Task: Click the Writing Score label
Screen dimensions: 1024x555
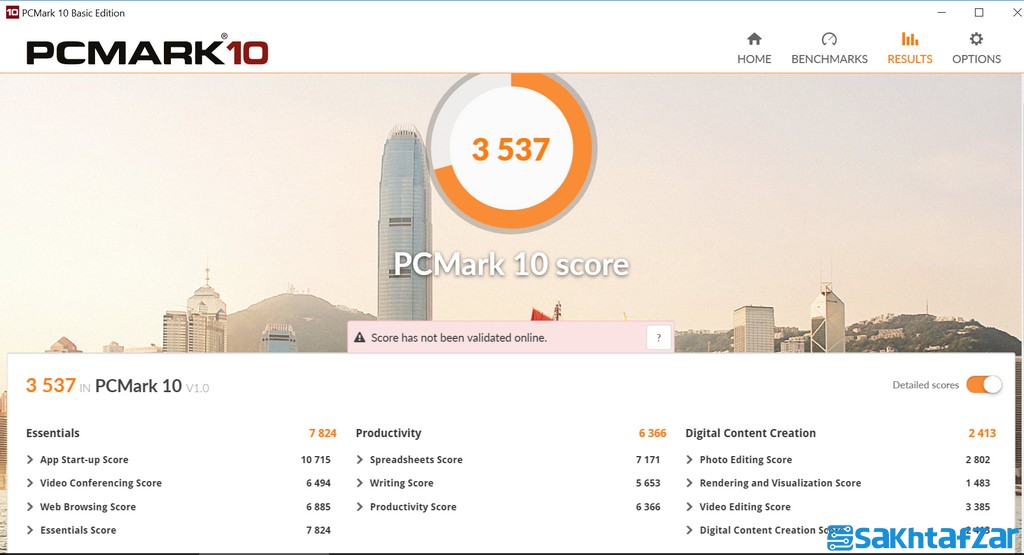Action: pyautogui.click(x=401, y=483)
